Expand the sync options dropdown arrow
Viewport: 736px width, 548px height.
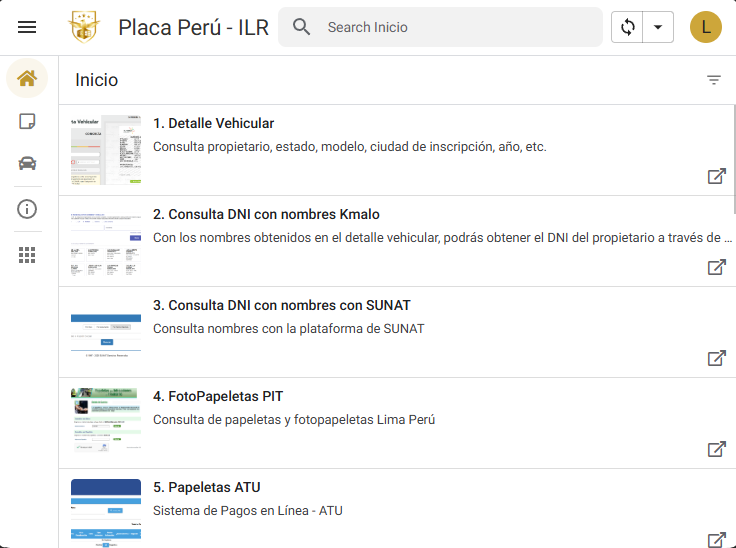(658, 27)
